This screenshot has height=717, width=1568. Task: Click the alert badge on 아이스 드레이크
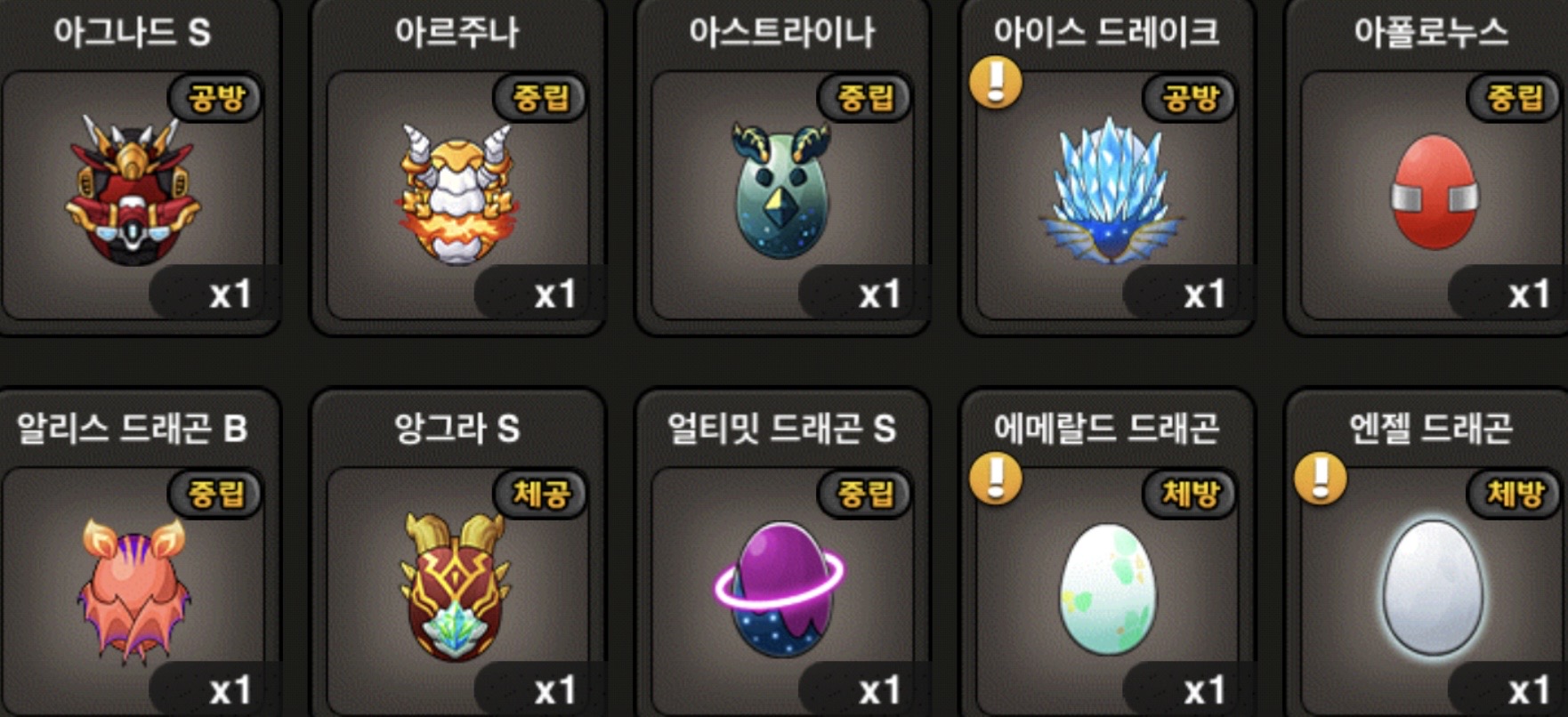pyautogui.click(x=996, y=83)
